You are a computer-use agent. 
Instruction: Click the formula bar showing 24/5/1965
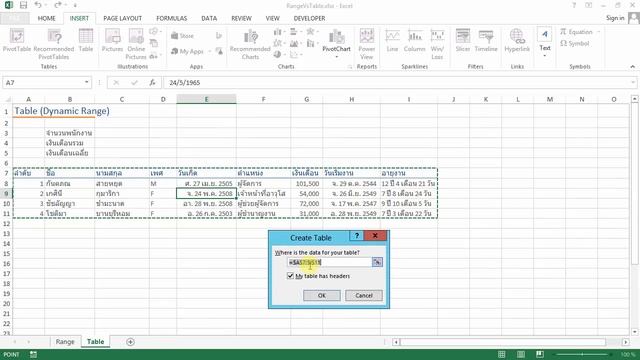pos(397,82)
